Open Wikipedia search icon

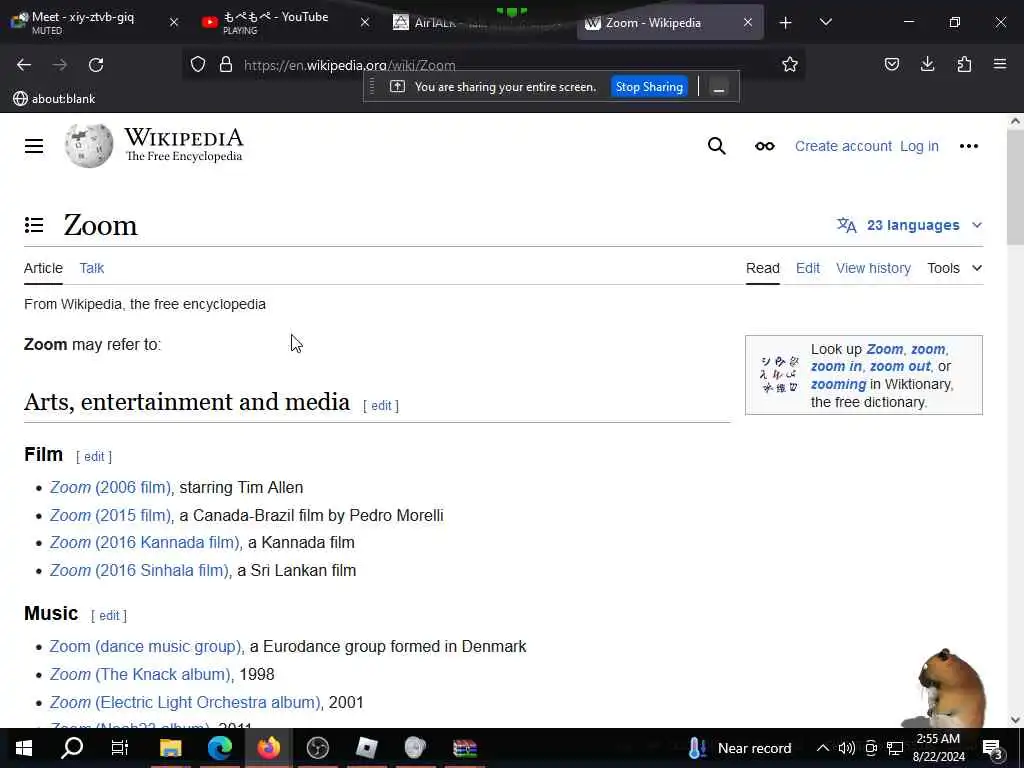coord(716,146)
